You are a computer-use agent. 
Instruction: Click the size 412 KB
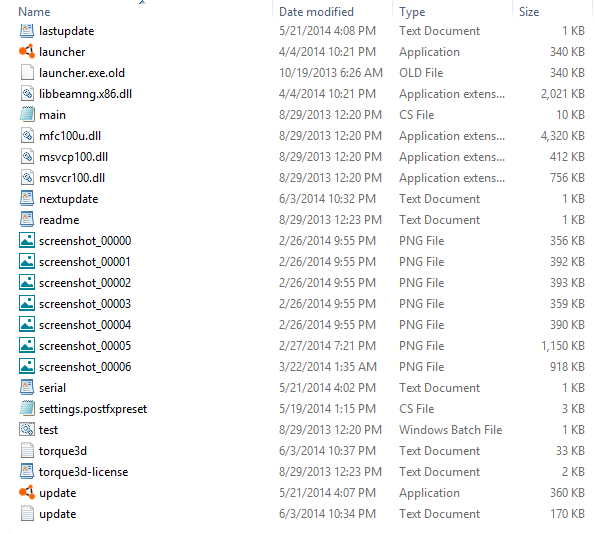coord(567,157)
